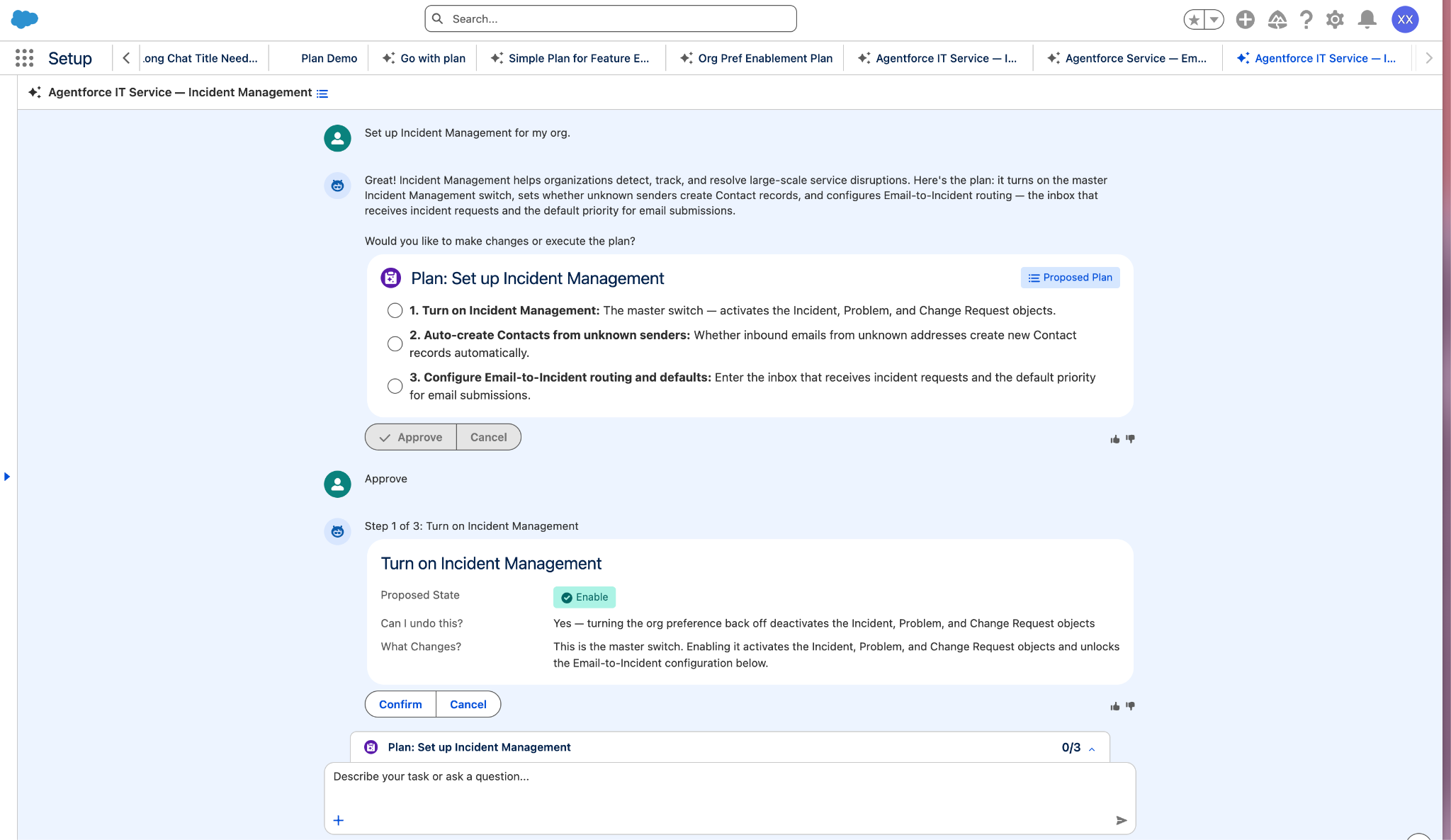
Task: Open the Setup gear menu
Action: coord(1336,20)
